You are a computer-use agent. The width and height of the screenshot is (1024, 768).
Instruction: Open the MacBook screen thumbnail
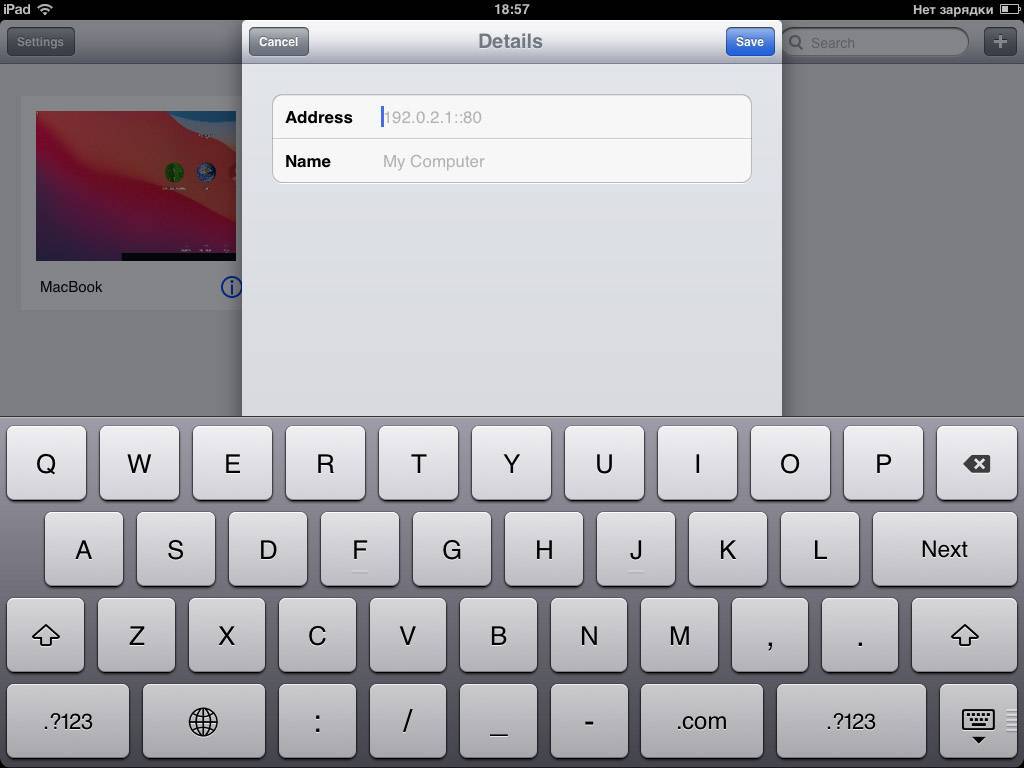pos(136,186)
